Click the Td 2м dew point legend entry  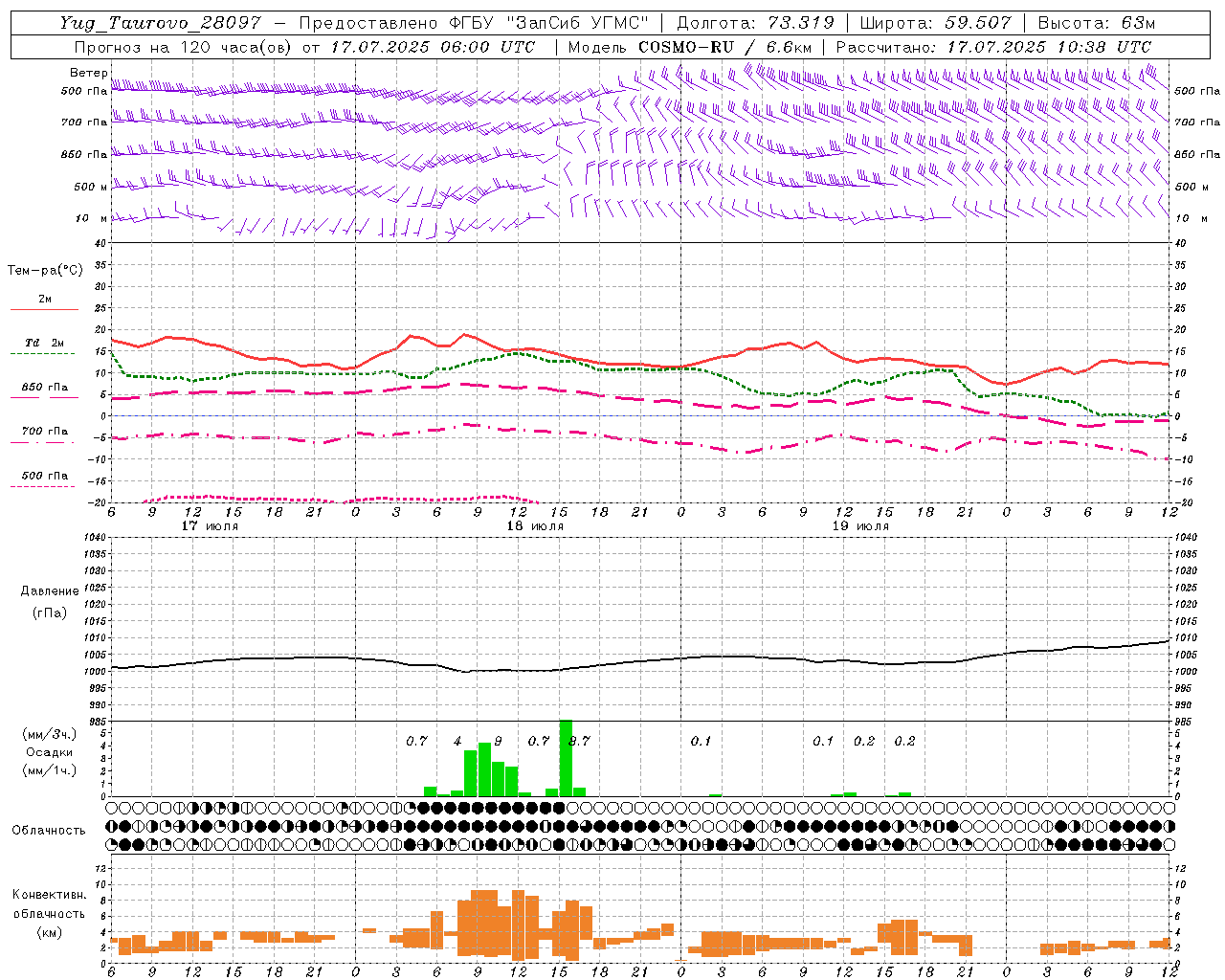[x=44, y=343]
